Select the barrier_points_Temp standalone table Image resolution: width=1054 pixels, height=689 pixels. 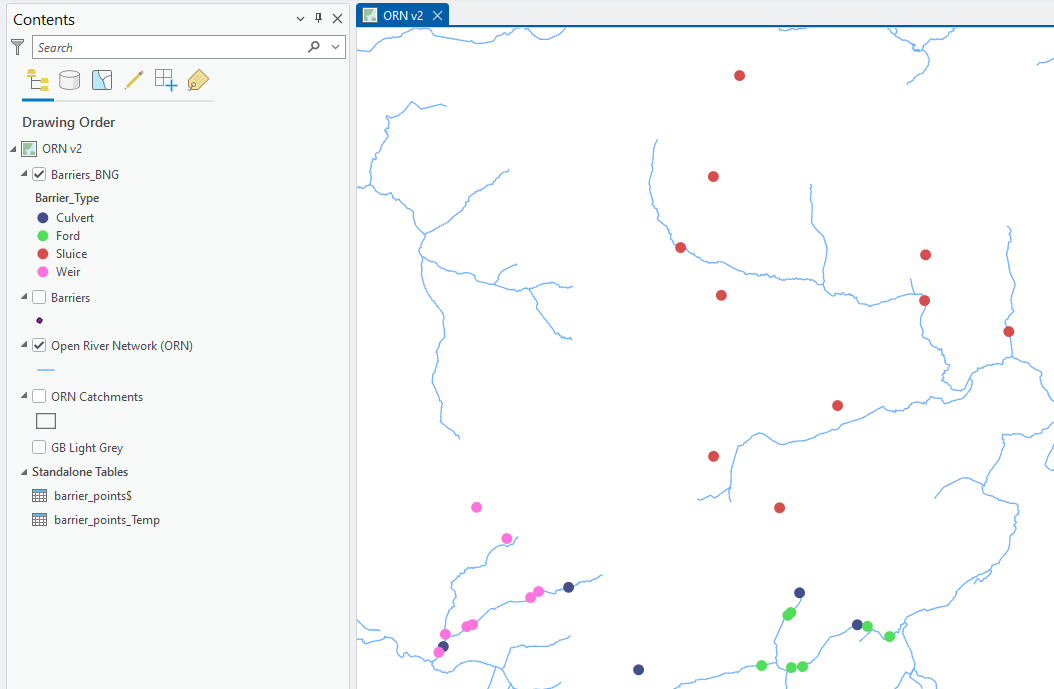pyautogui.click(x=107, y=520)
